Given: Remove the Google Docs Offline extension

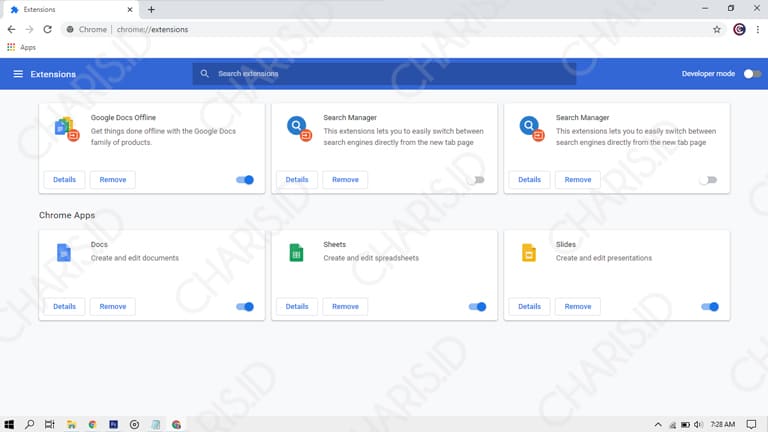Looking at the screenshot, I should click(x=113, y=180).
